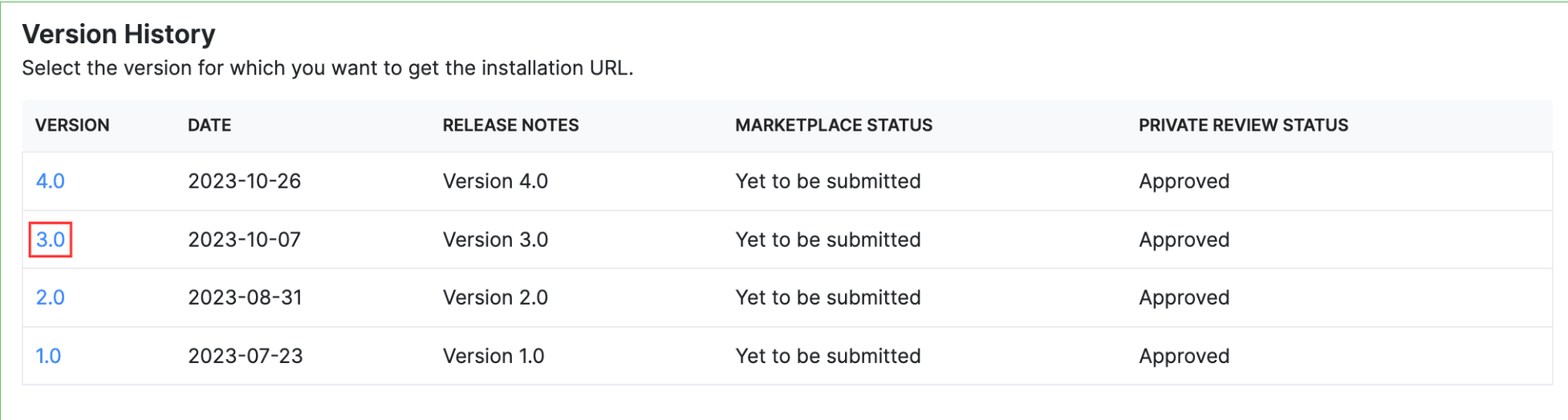The image size is (1568, 420).
Task: Click Approved status in the 4.0 row
Action: [1184, 181]
